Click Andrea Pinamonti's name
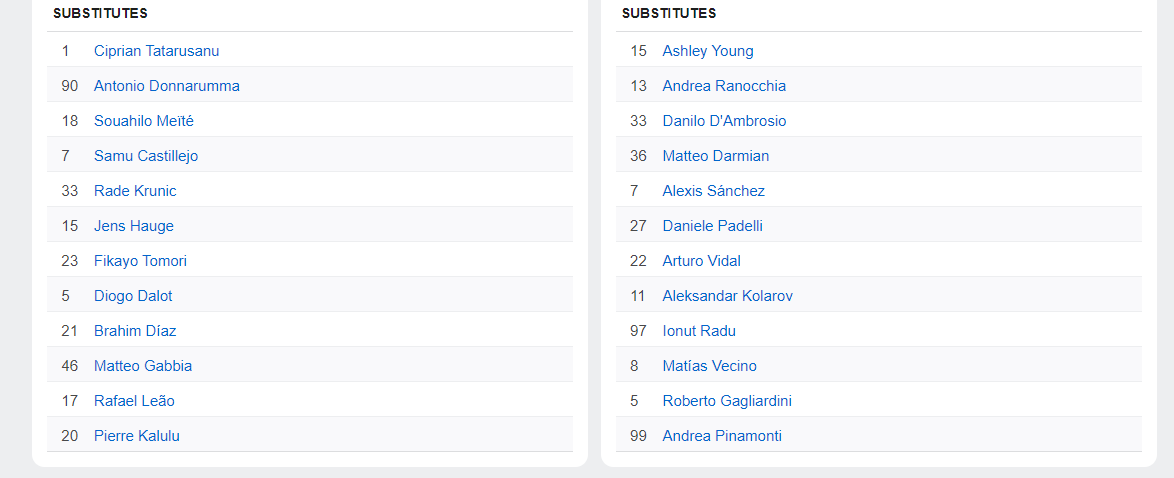Image resolution: width=1174 pixels, height=478 pixels. (722, 436)
